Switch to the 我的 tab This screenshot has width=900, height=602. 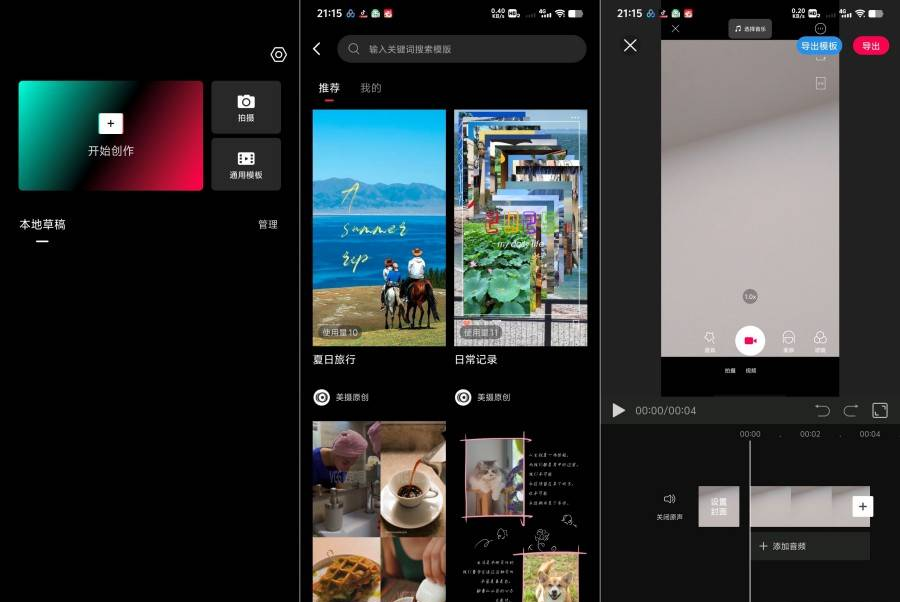pyautogui.click(x=371, y=88)
